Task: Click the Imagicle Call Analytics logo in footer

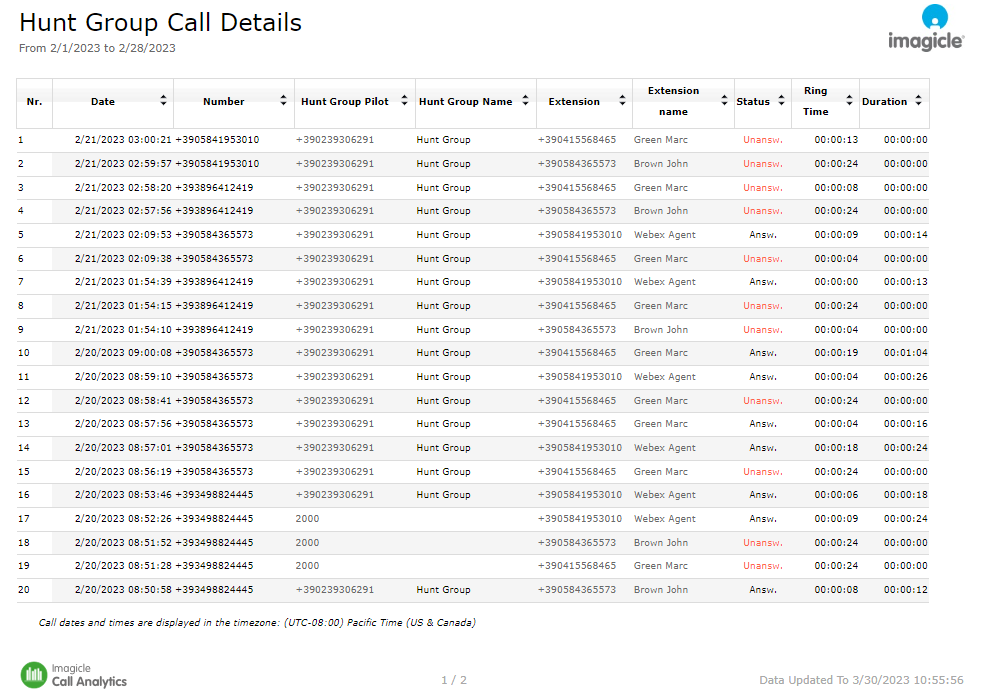Action: 74,675
